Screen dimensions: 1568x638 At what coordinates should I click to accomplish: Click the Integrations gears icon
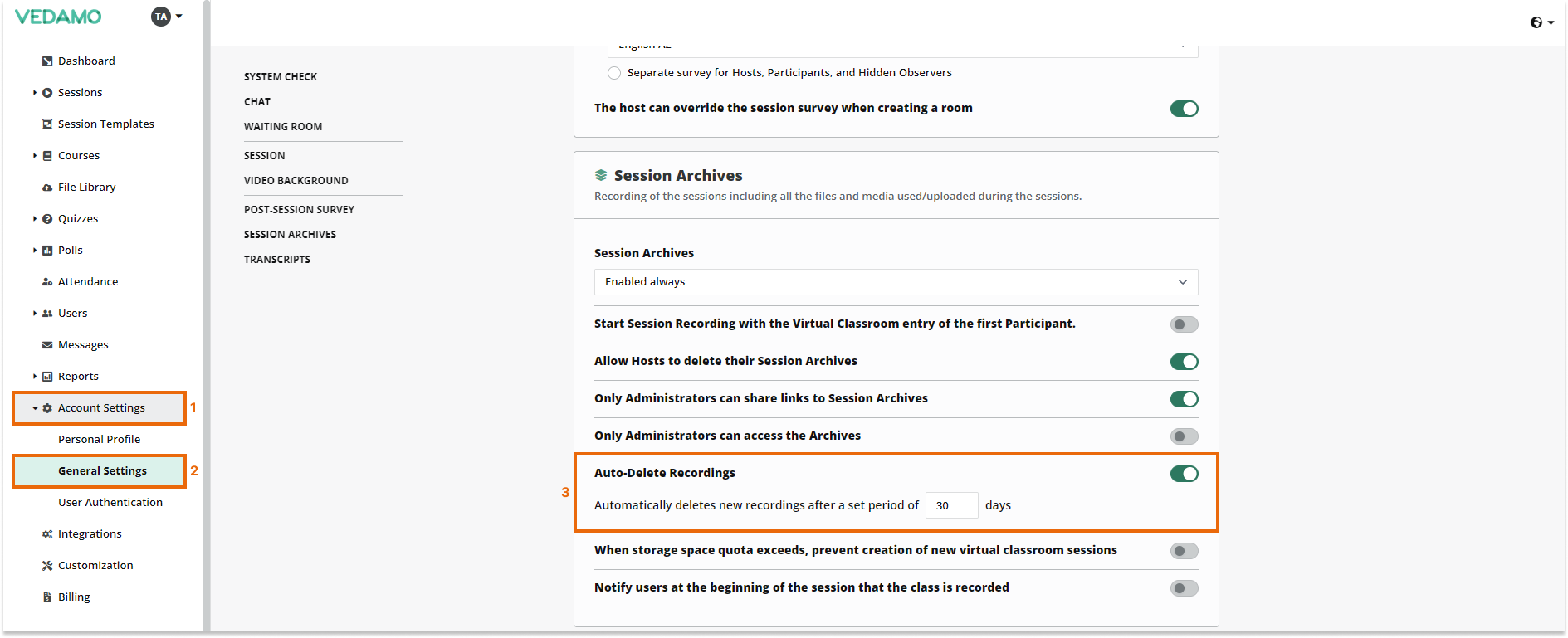tap(47, 534)
